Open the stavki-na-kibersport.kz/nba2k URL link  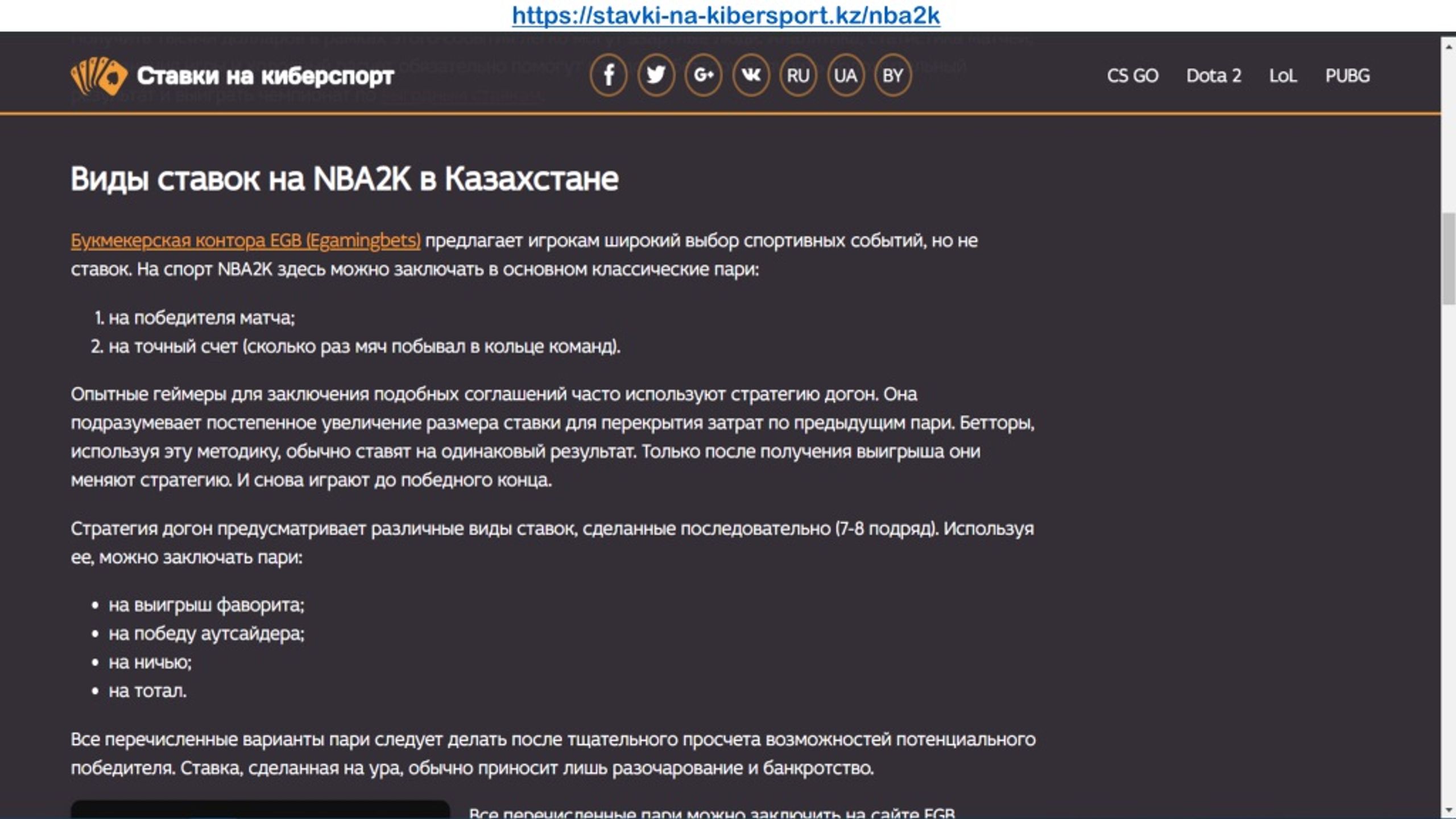click(x=726, y=15)
